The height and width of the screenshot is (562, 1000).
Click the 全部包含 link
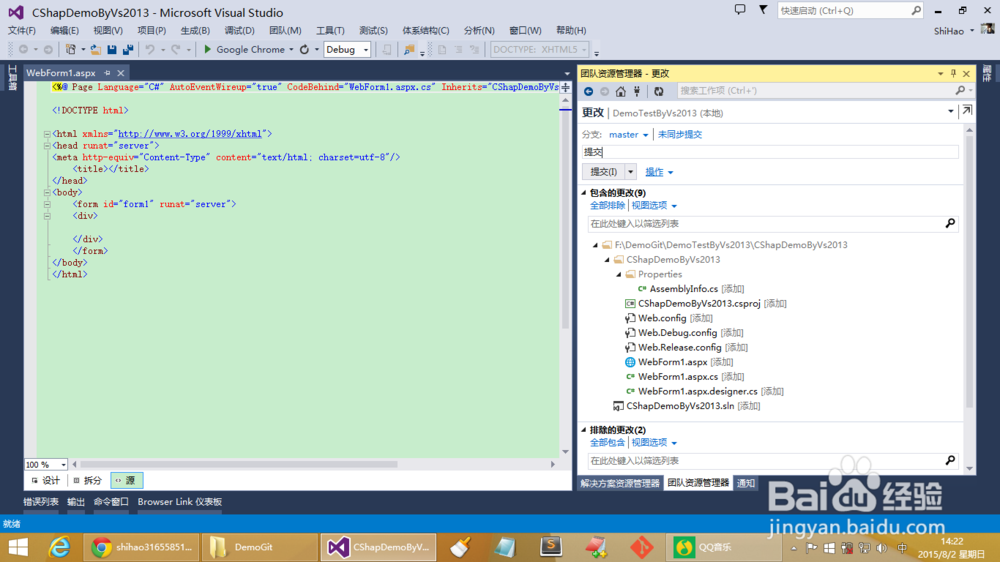point(607,443)
